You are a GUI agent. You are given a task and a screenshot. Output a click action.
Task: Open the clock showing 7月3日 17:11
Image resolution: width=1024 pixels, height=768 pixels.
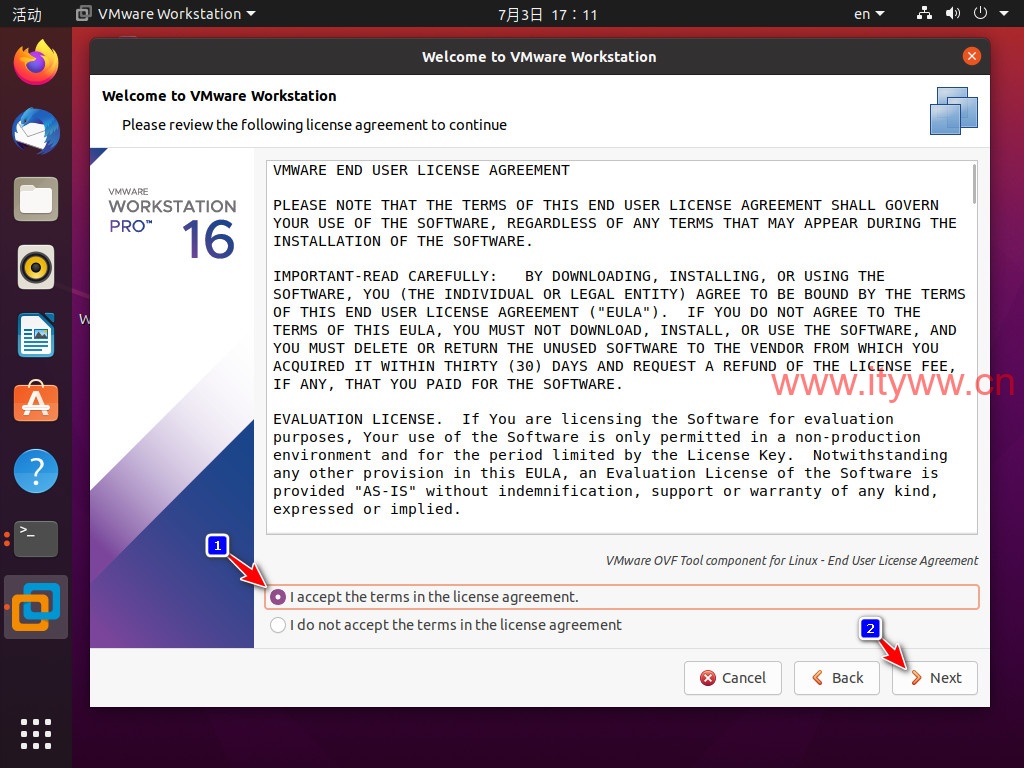(547, 14)
